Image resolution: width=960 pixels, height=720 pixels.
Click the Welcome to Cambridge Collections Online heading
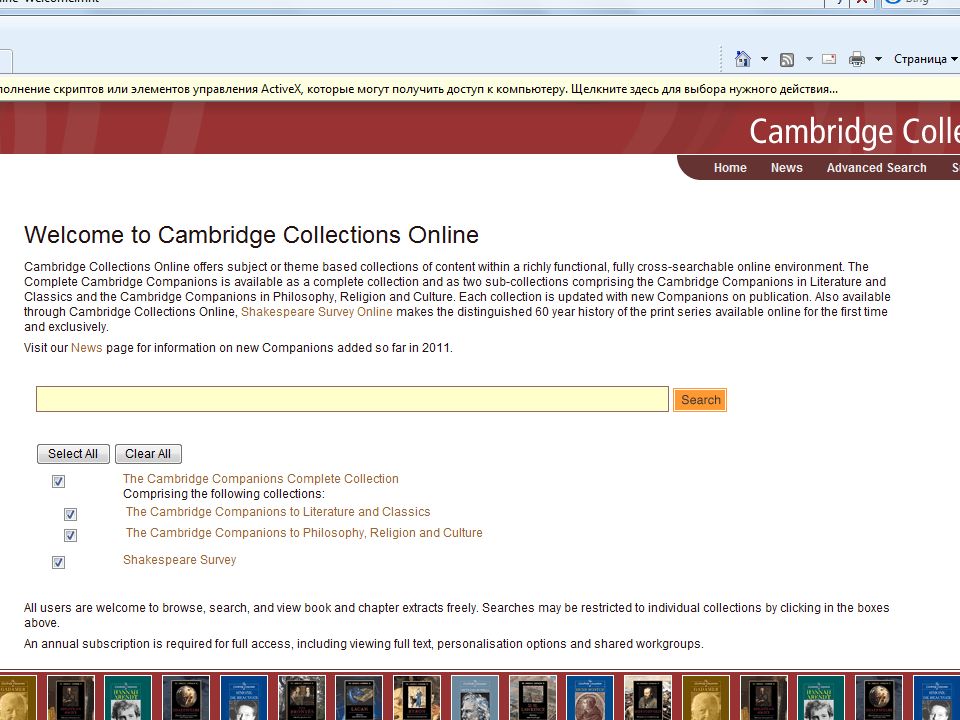point(252,235)
